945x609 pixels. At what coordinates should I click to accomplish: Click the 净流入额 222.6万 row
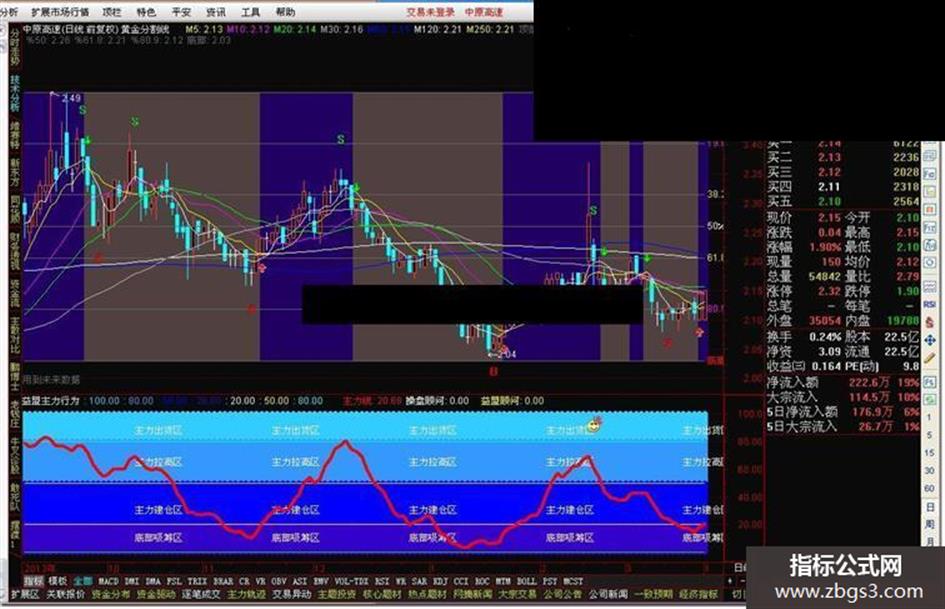click(843, 382)
